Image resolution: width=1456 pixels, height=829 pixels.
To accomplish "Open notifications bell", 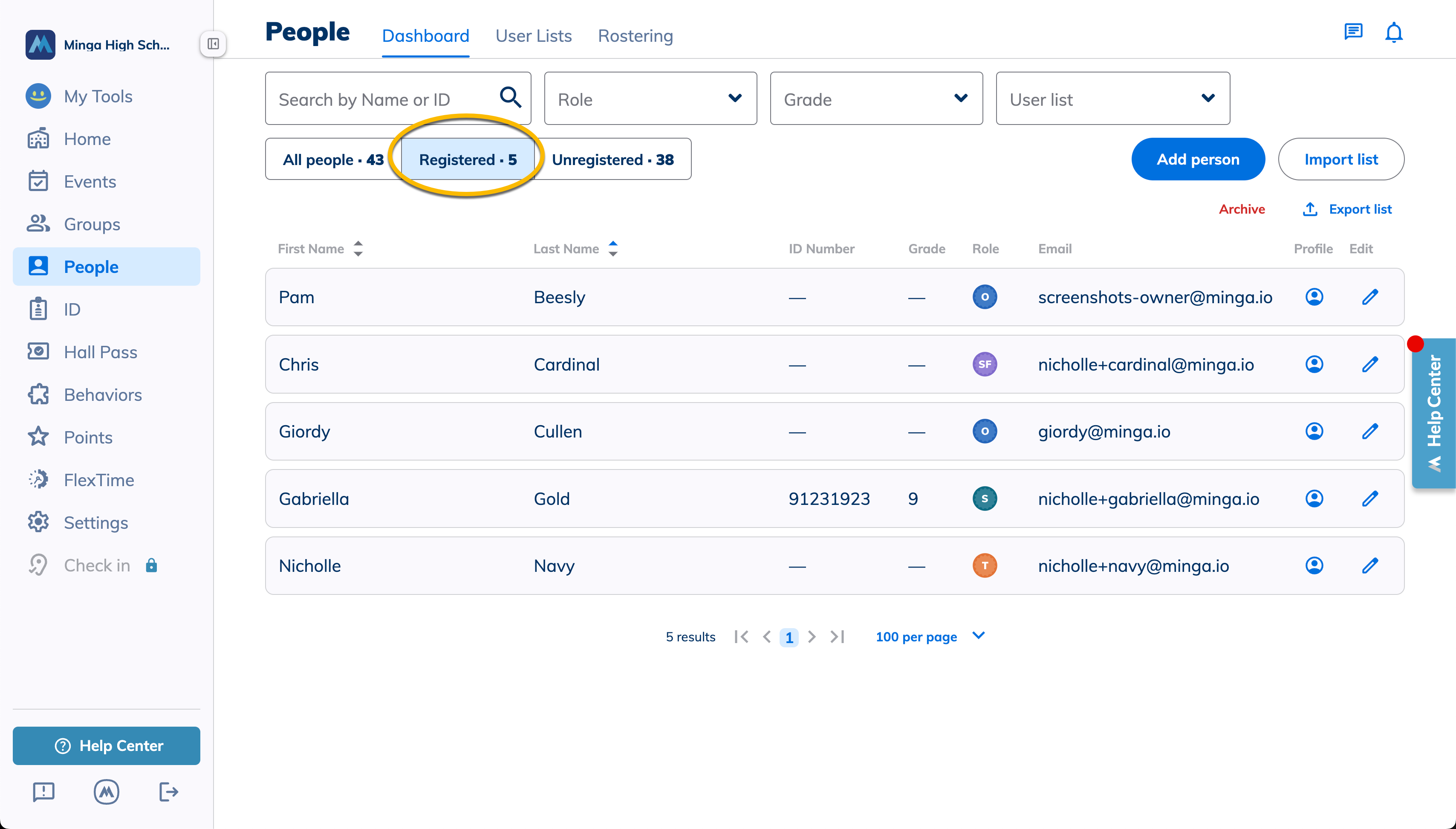I will [1393, 32].
